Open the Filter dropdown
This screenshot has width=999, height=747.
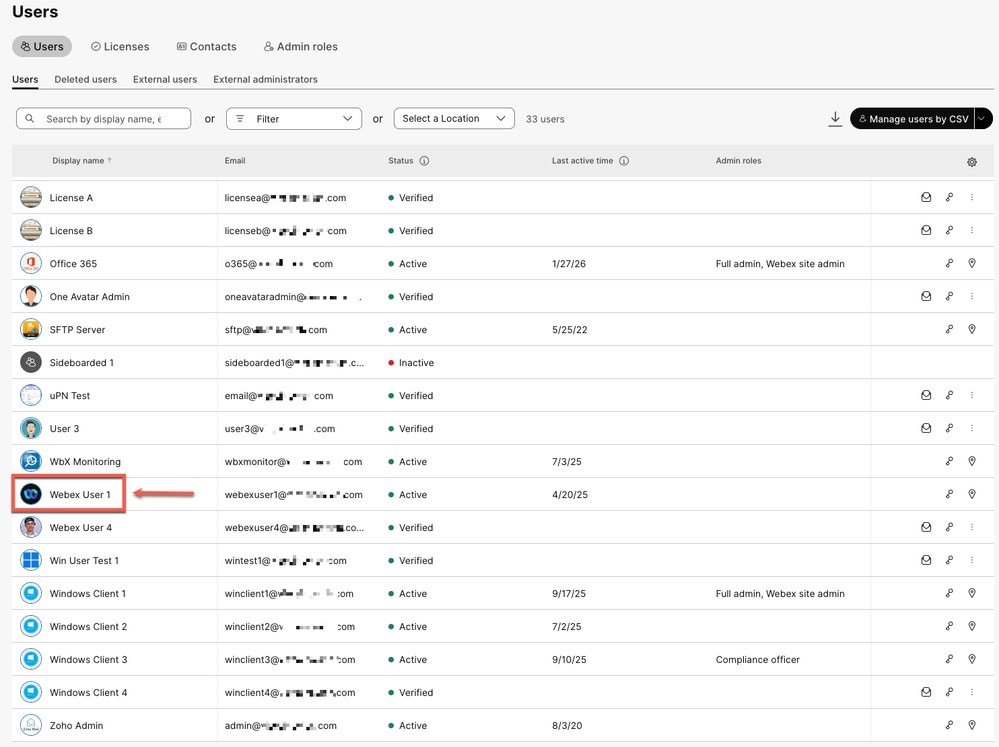[293, 118]
